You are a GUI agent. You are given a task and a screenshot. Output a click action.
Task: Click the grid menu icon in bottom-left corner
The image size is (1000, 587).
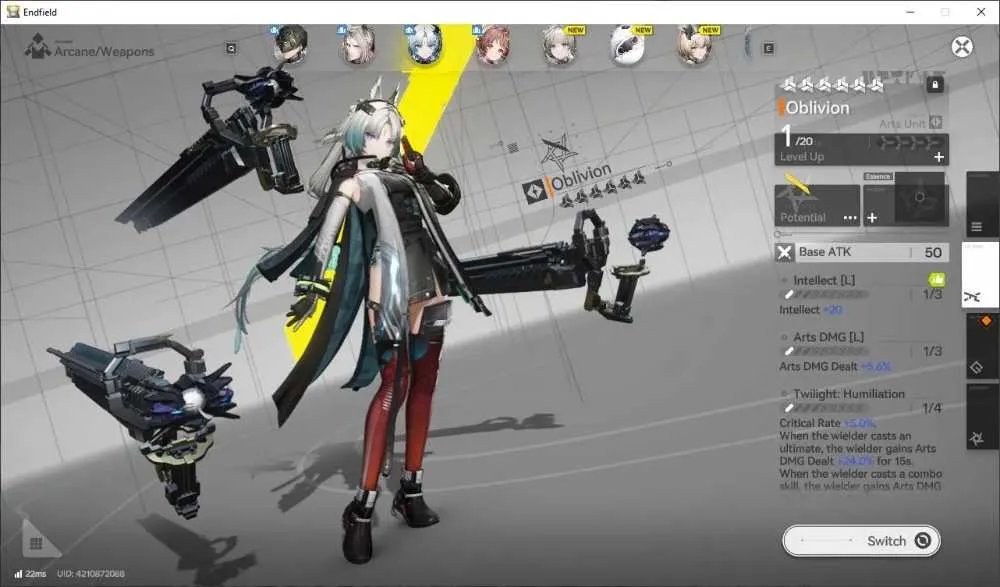36,543
